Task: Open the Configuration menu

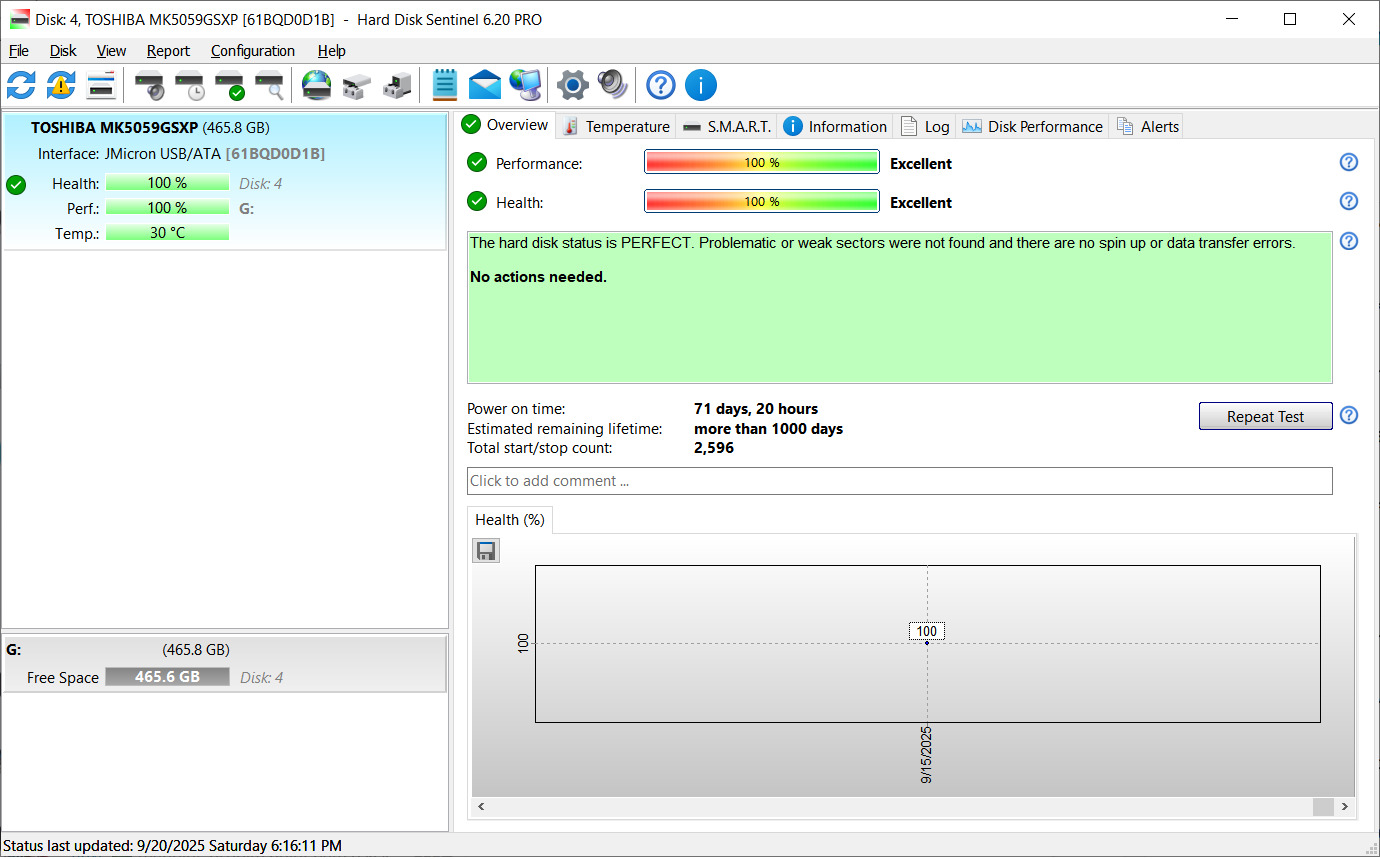Action: pyautogui.click(x=252, y=51)
